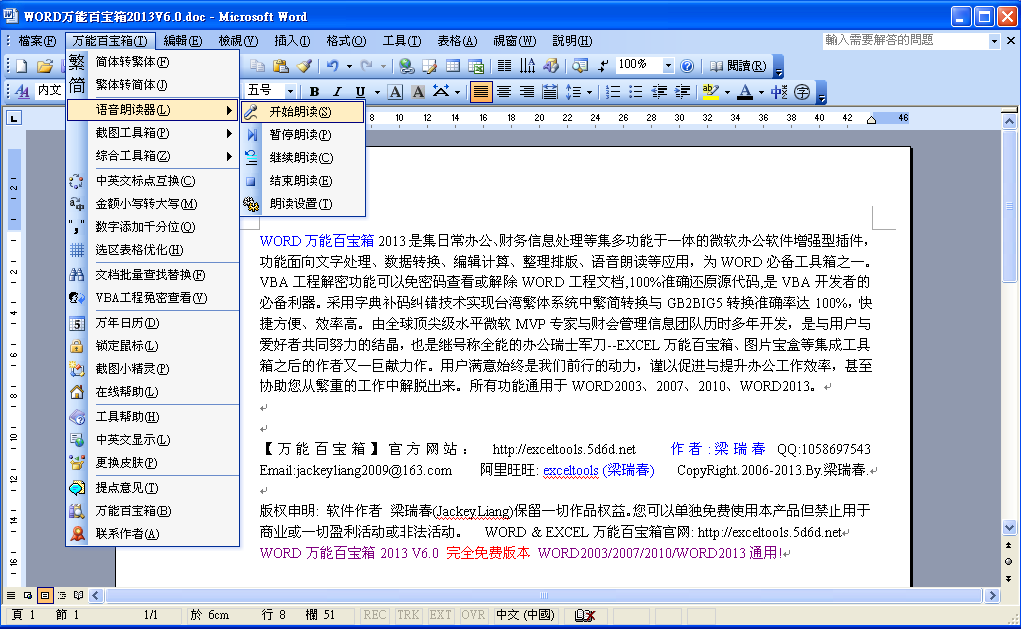This screenshot has height=629, width=1021.
Task: Toggle TRK track changes in status bar
Action: click(x=408, y=615)
